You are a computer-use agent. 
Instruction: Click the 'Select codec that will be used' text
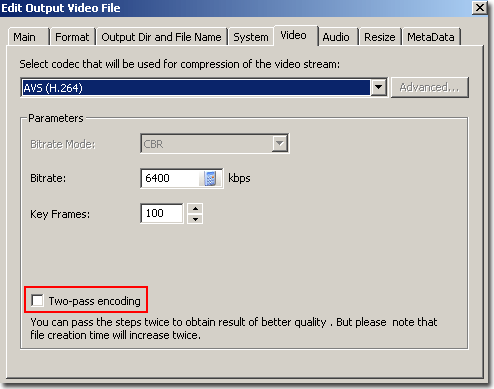coord(179,64)
